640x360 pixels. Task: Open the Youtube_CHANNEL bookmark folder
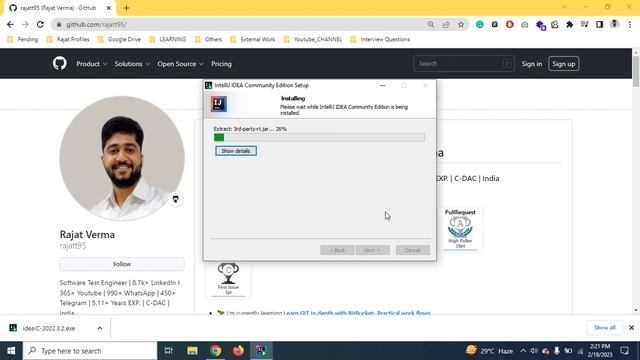click(x=313, y=39)
